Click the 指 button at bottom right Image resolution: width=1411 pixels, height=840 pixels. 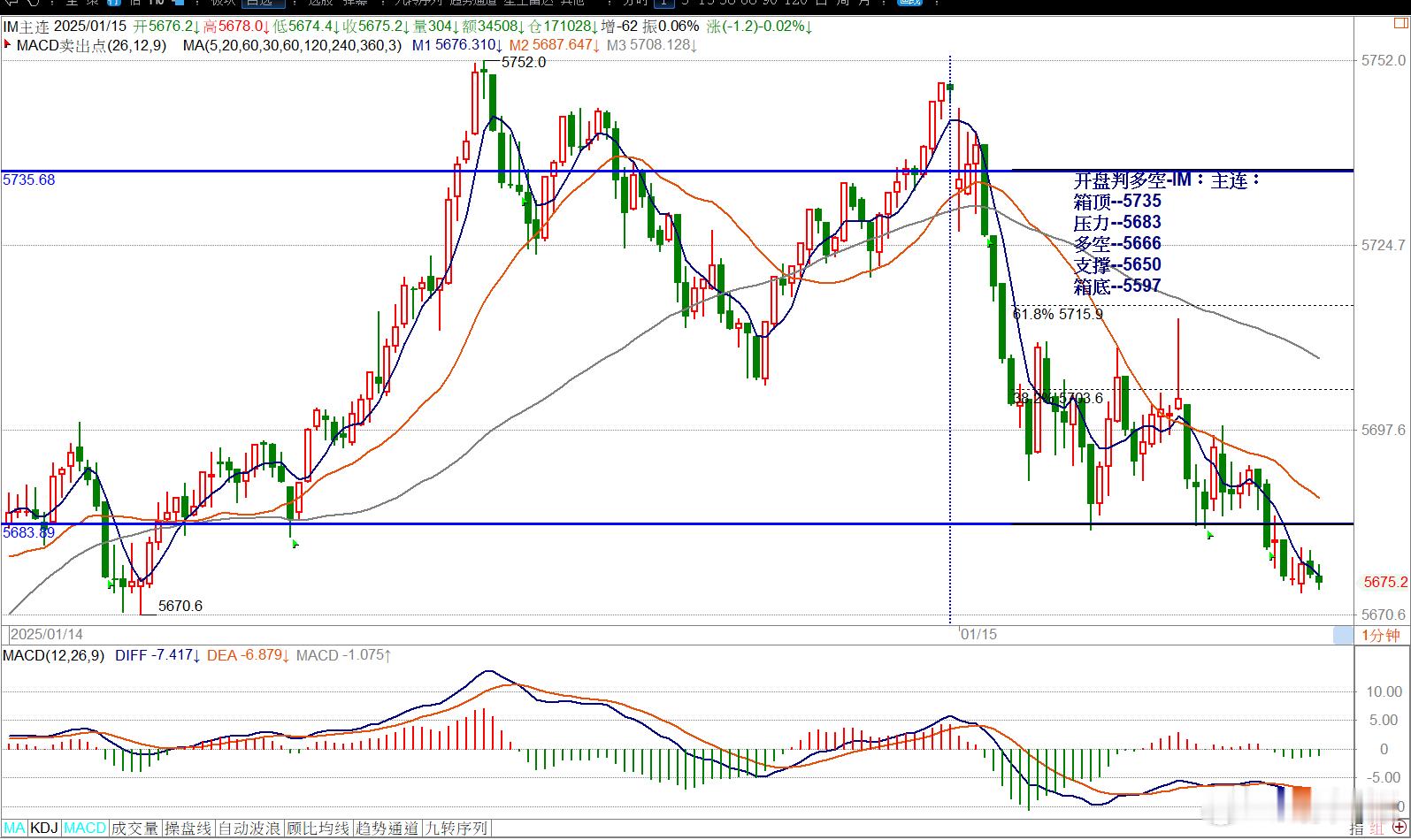[1356, 829]
